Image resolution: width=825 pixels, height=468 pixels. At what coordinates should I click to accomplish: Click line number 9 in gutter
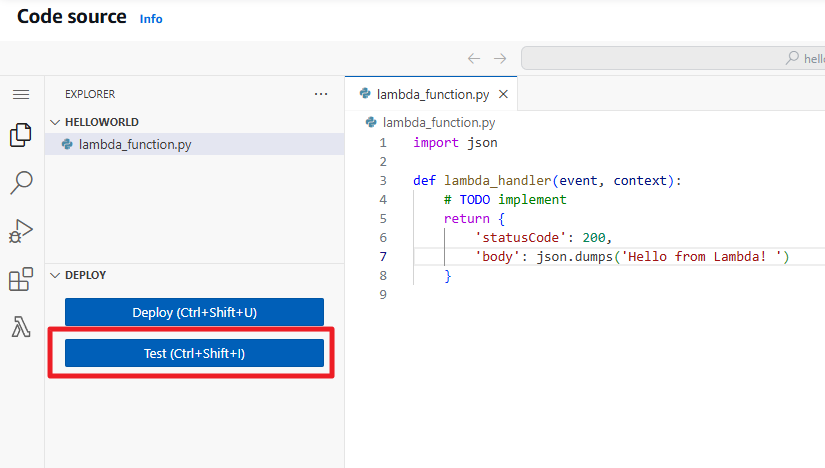point(383,294)
